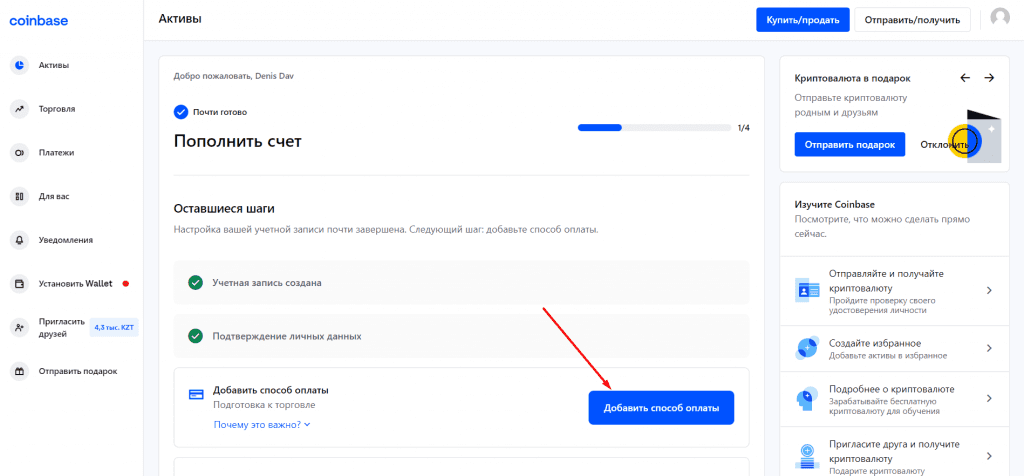Click the Активы page title in header
The image size is (1024, 476).
tap(180, 18)
